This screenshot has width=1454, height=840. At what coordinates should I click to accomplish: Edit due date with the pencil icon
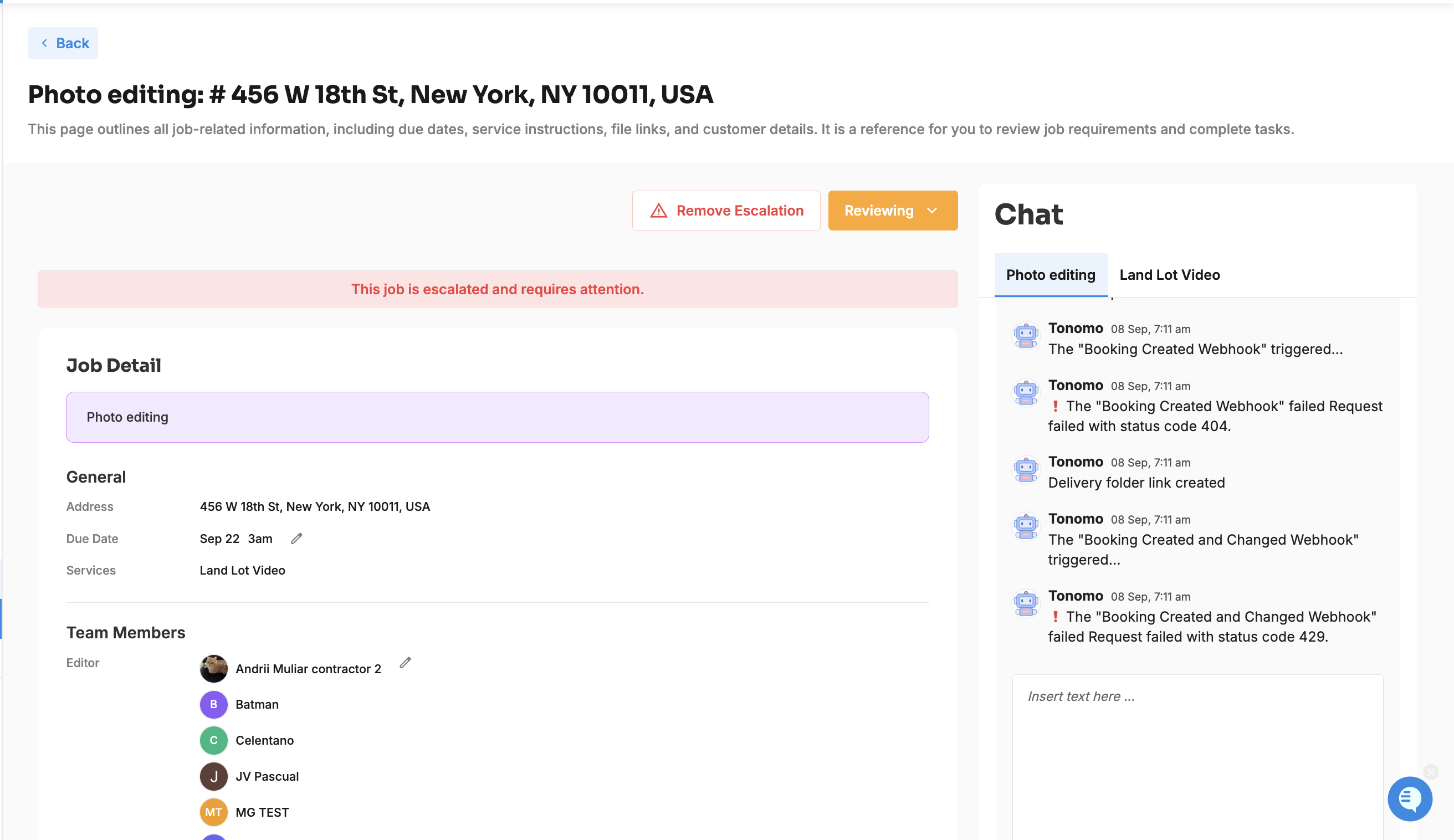tap(296, 538)
